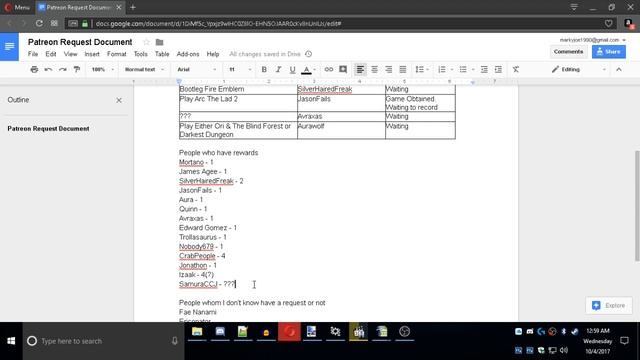Open the Editing mode dropdown
Screen dimensions: 640x360
pyautogui.click(x=578, y=69)
